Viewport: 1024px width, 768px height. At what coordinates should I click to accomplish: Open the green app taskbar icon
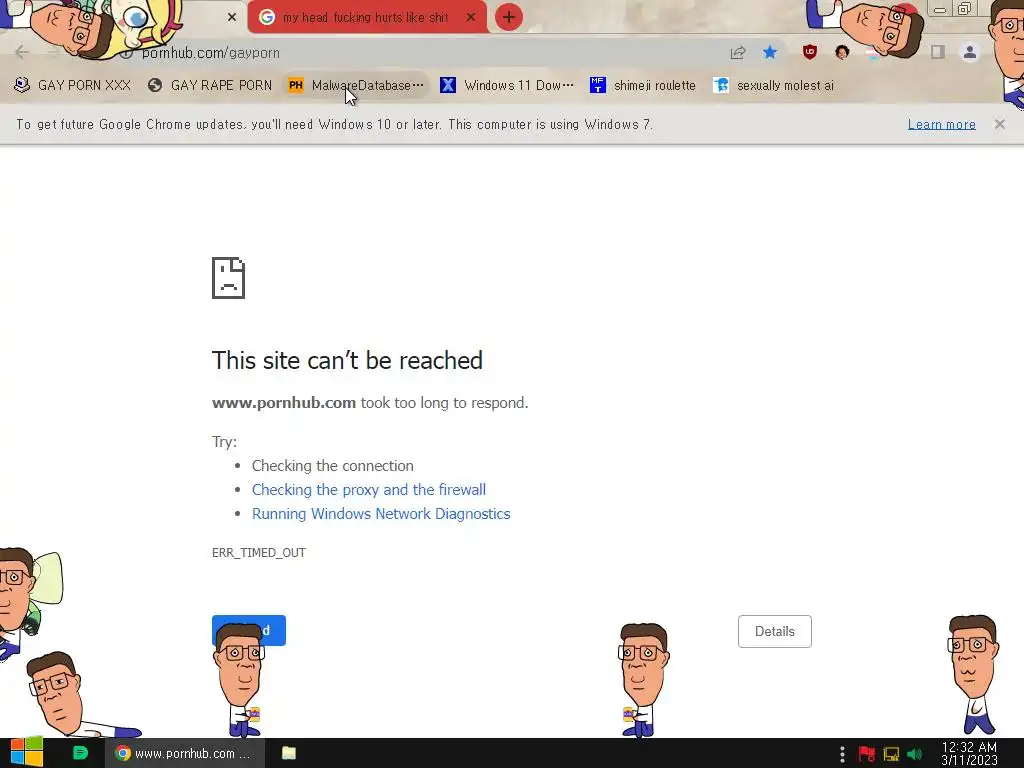click(x=80, y=753)
